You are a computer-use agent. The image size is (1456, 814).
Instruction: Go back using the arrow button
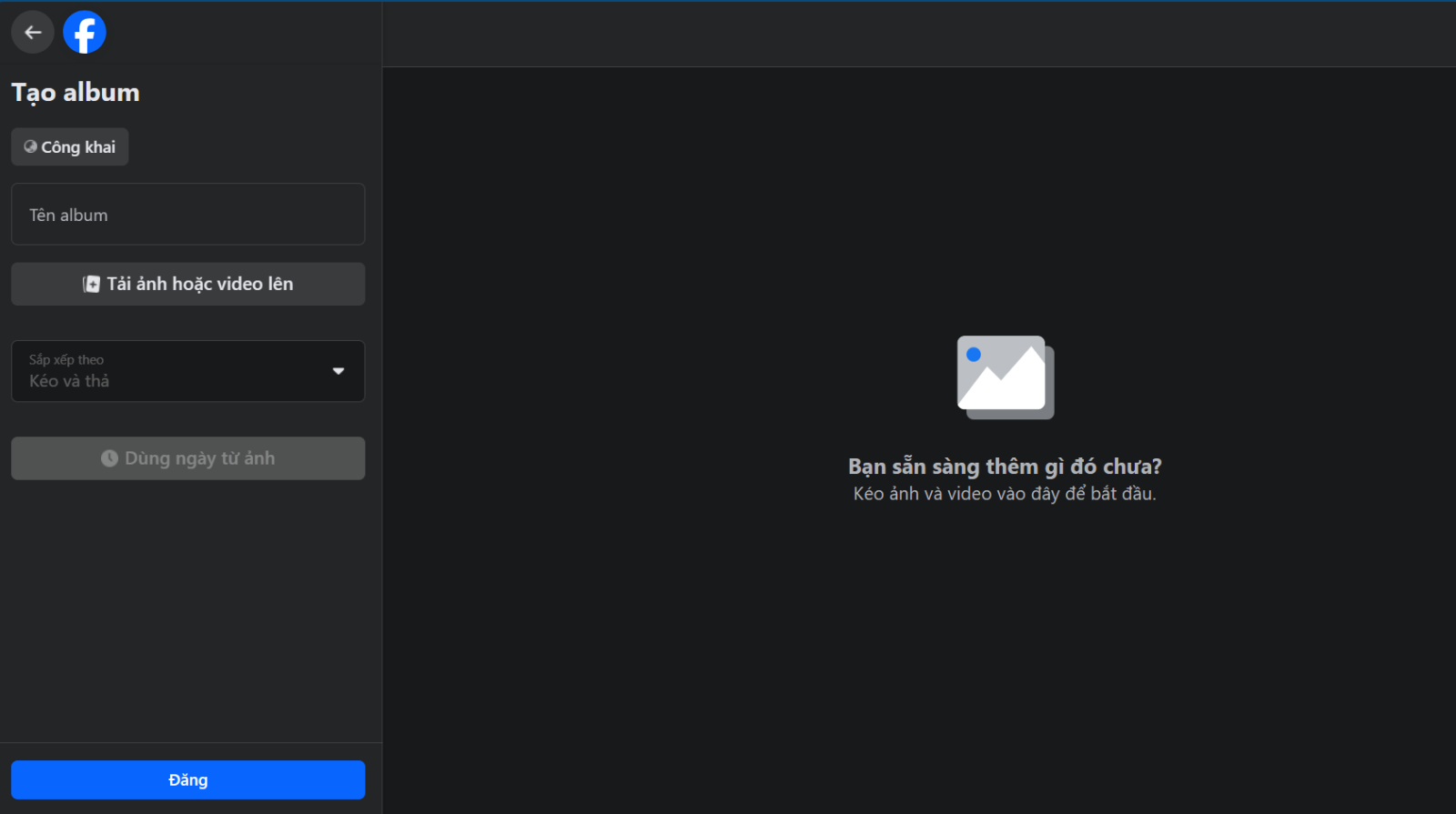point(33,33)
